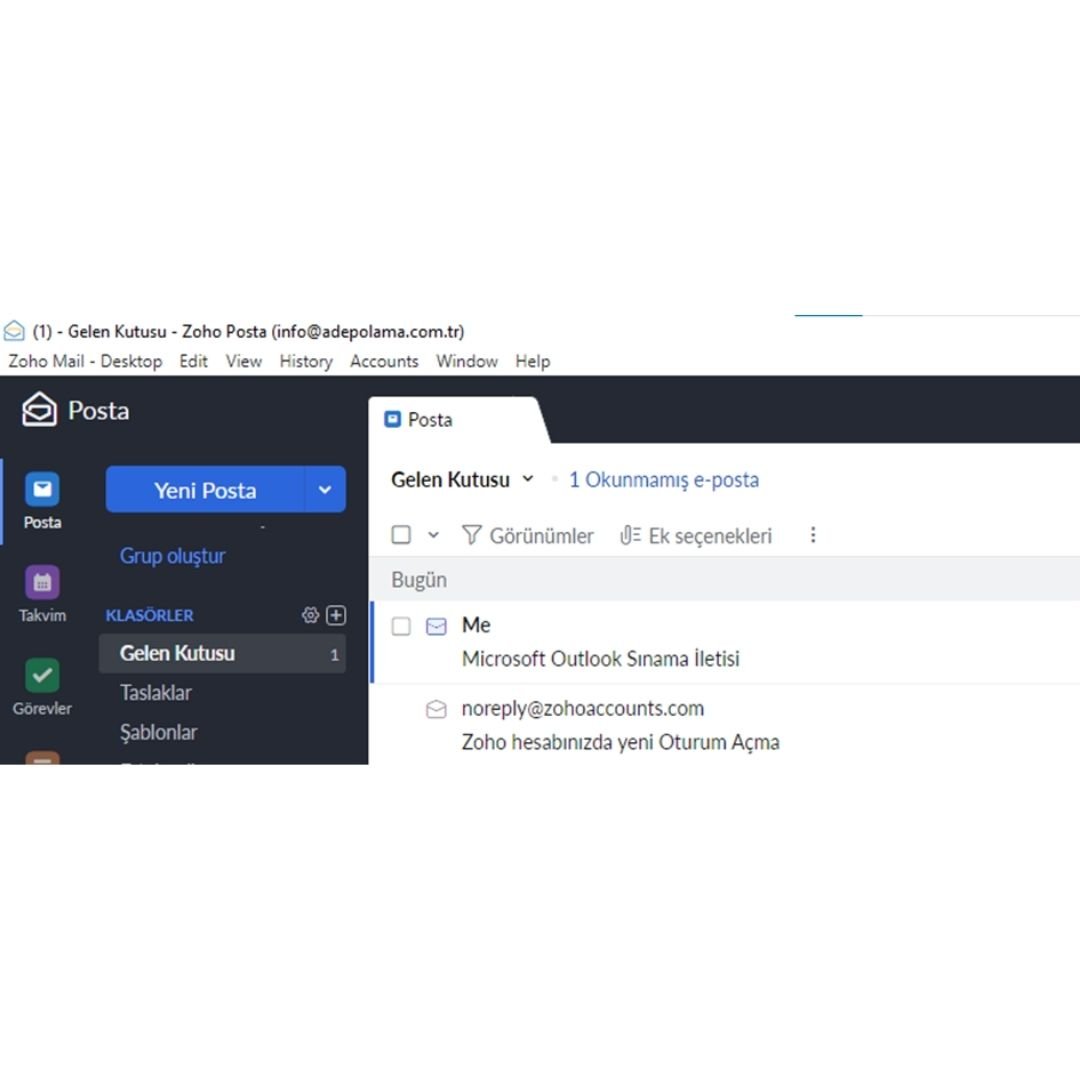The width and height of the screenshot is (1080, 1080).
Task: Click the three-dot more options icon
Action: click(813, 535)
